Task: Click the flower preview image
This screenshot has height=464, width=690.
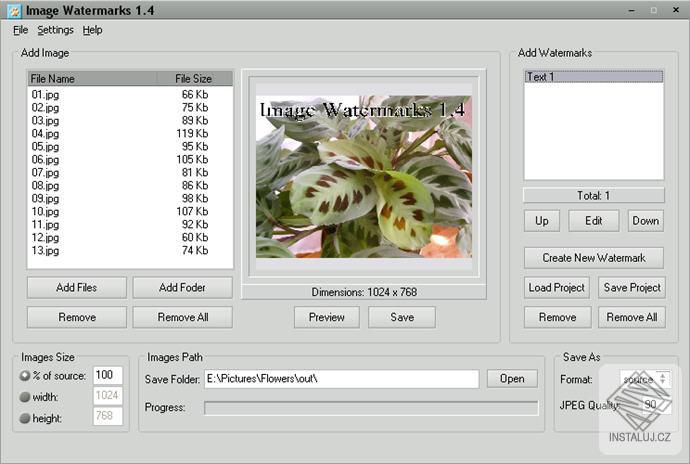Action: tap(363, 176)
